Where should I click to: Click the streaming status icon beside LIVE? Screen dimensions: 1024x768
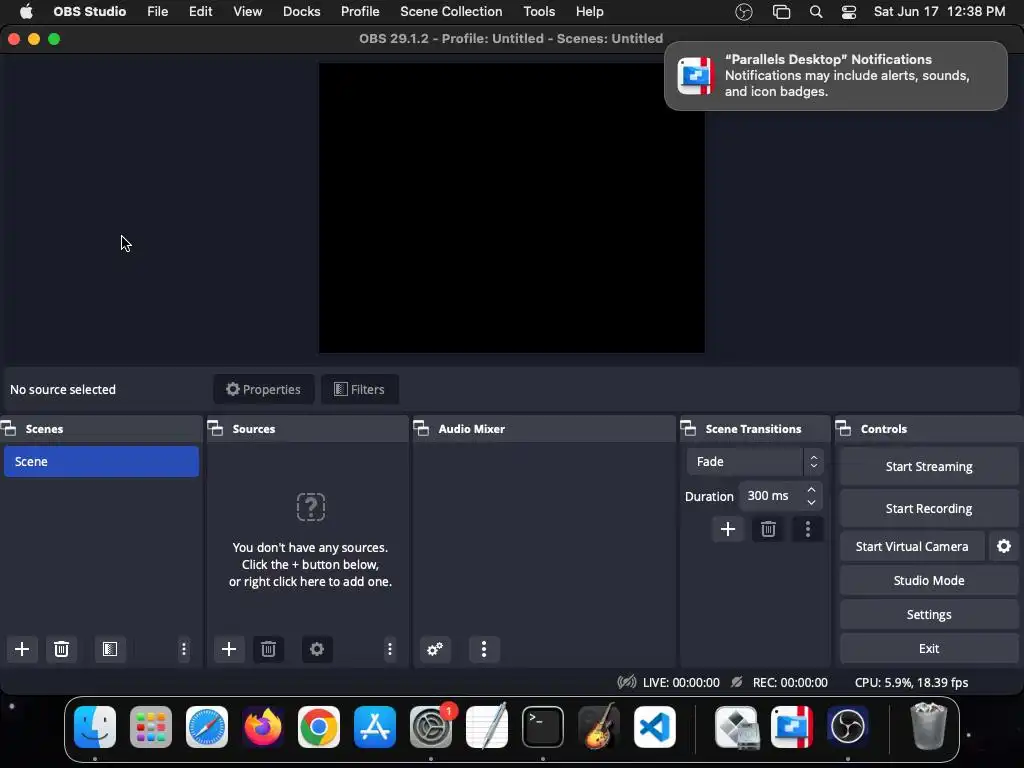[626, 682]
